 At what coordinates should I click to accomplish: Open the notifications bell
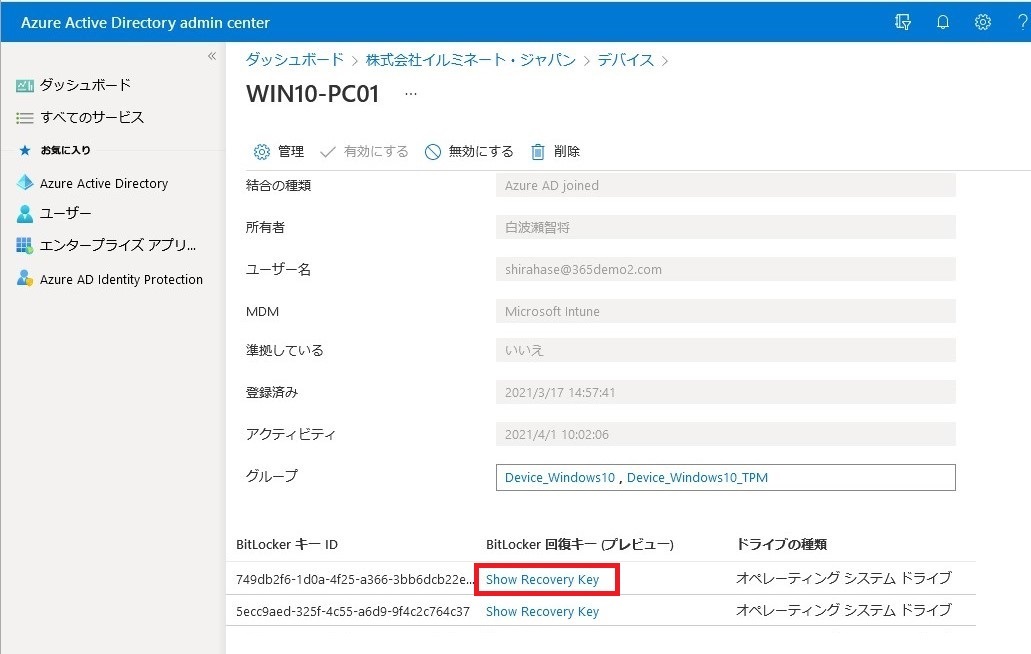[x=943, y=22]
